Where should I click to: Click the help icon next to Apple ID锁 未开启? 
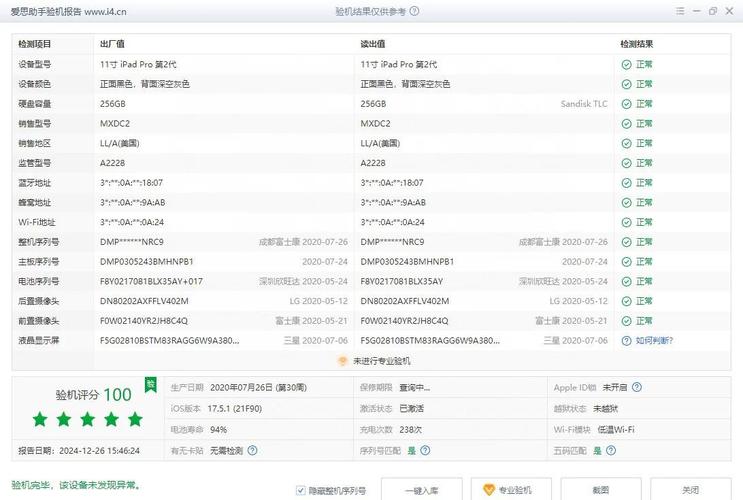point(637,387)
